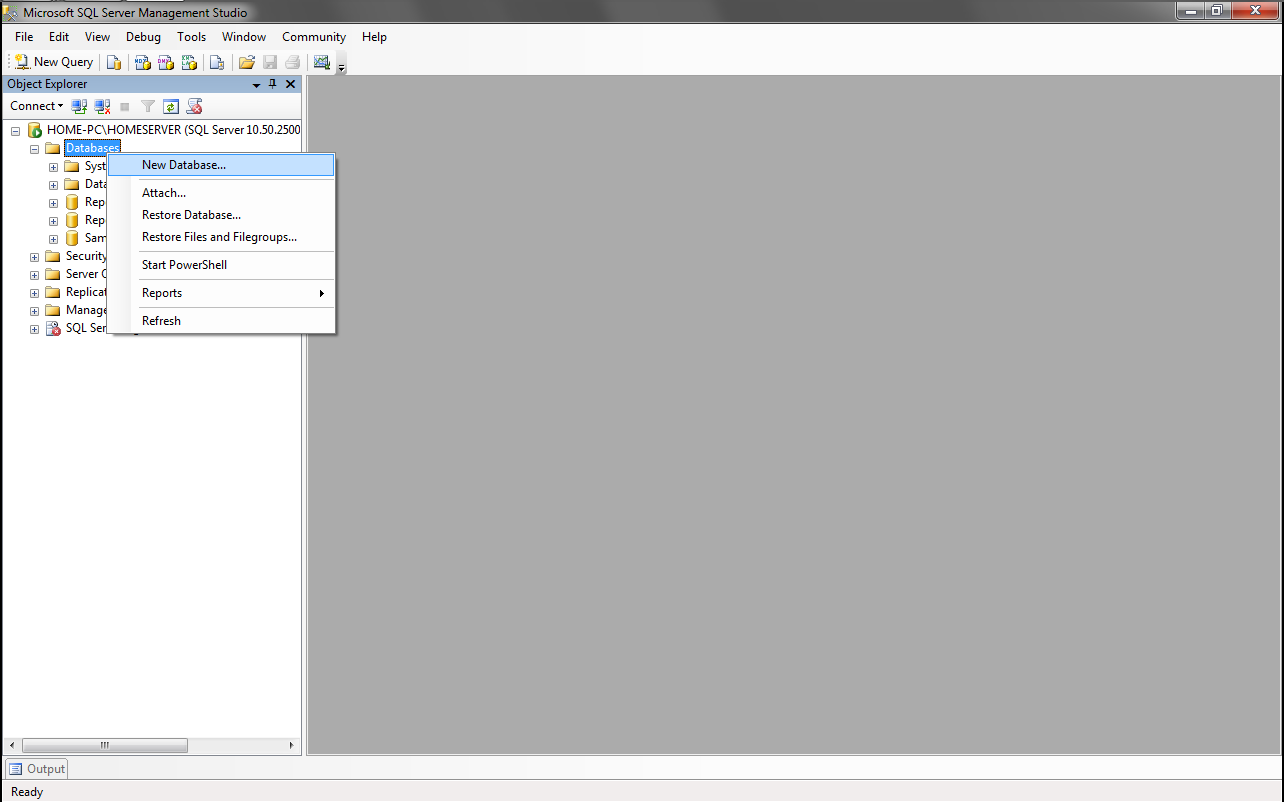
Task: Open SQL Server Compact query icon
Action: click(x=216, y=62)
